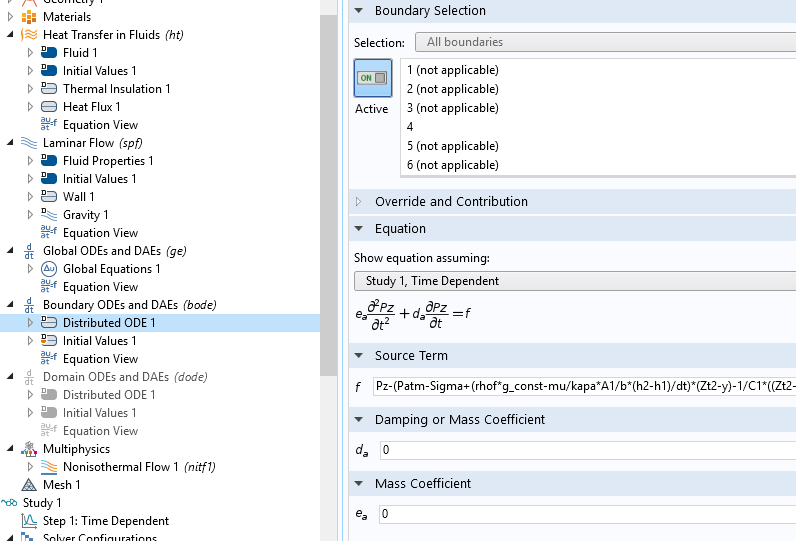This screenshot has width=796, height=541.
Task: Click the damping coefficient d_a input field
Action: pos(585,450)
